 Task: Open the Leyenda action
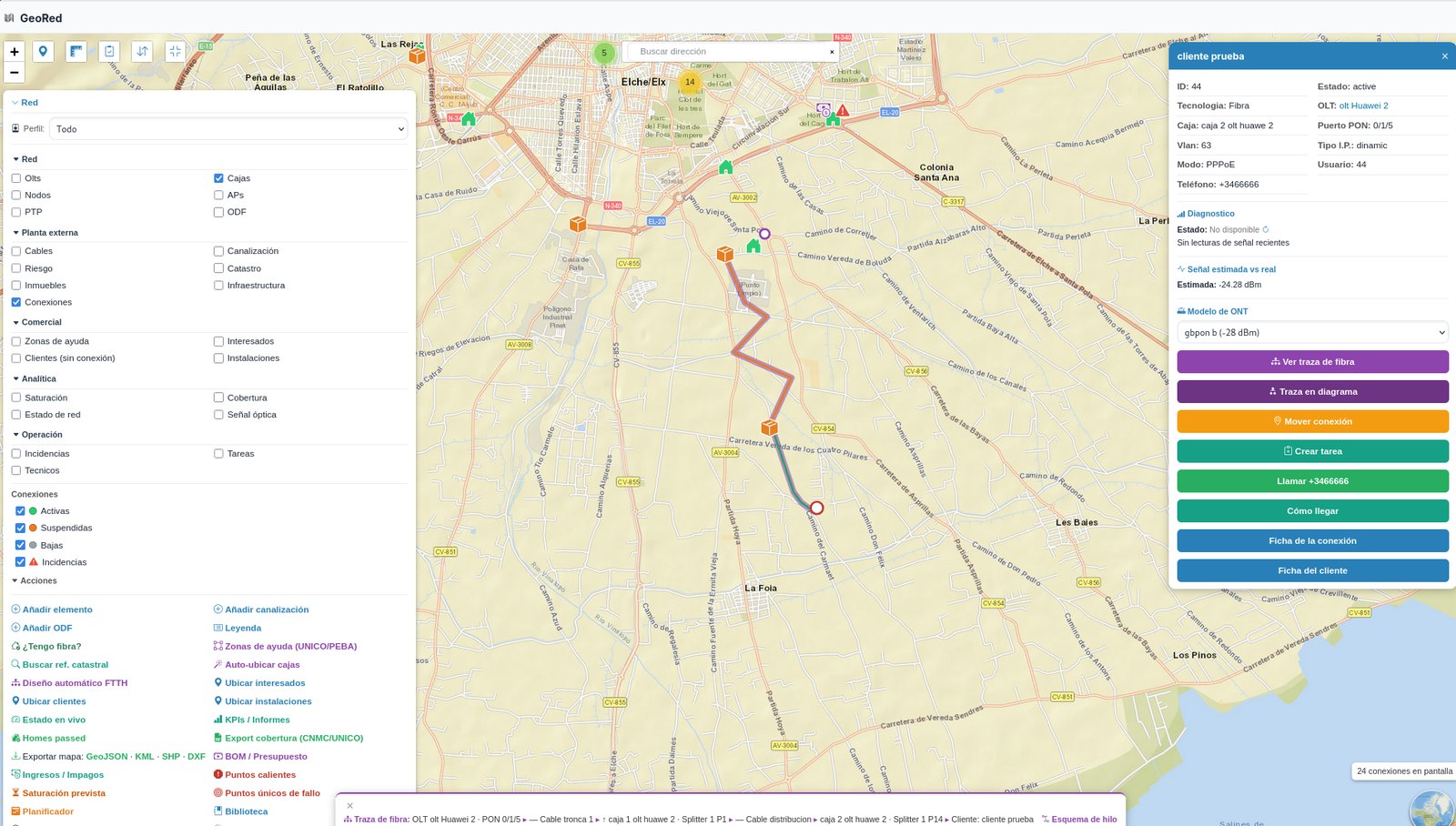tap(238, 628)
